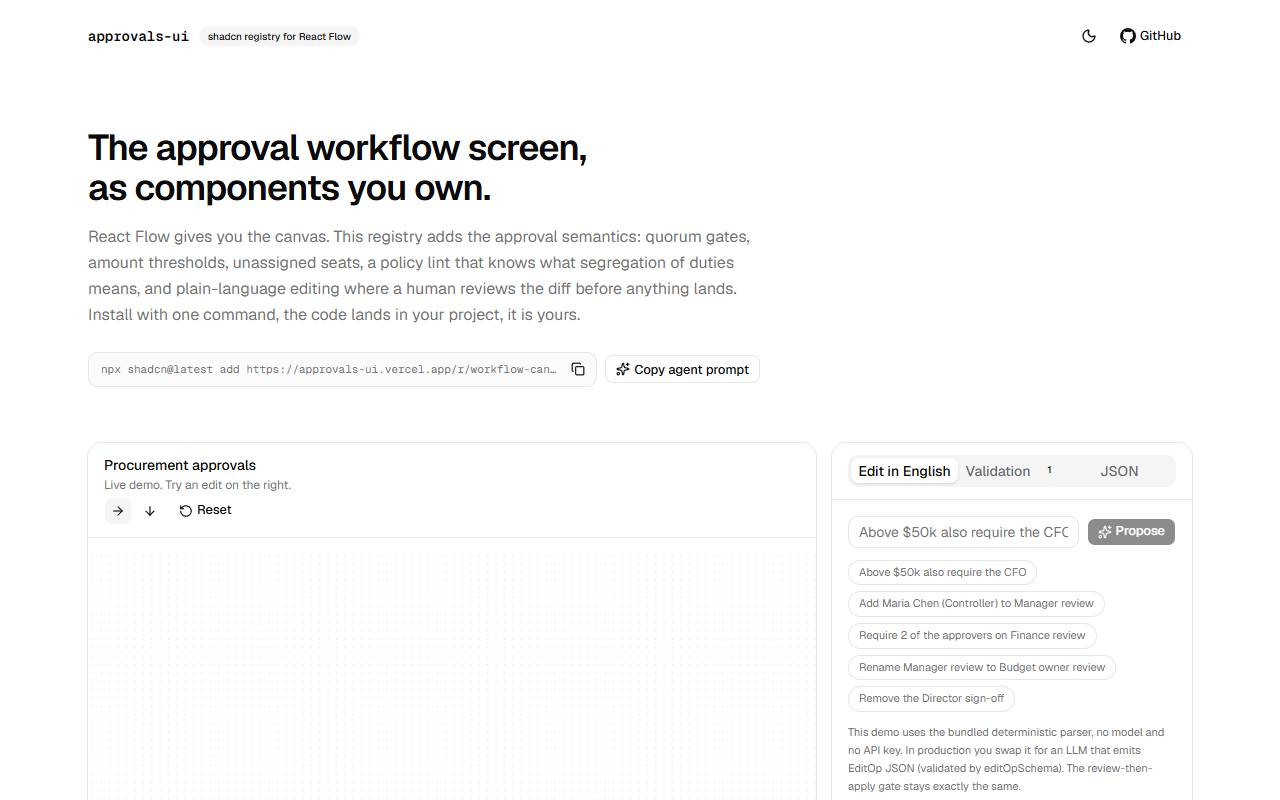Click the npx shadcn@latest command text

(329, 369)
